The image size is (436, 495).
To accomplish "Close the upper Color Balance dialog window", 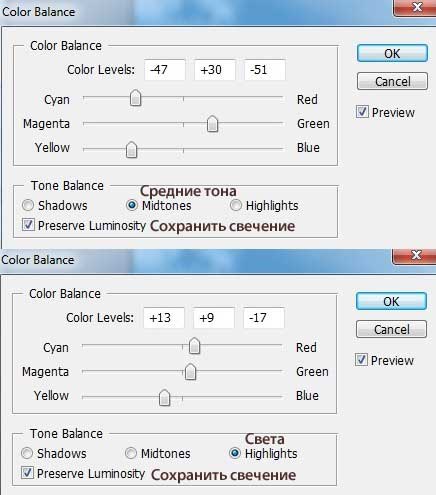I will click(x=416, y=7).
